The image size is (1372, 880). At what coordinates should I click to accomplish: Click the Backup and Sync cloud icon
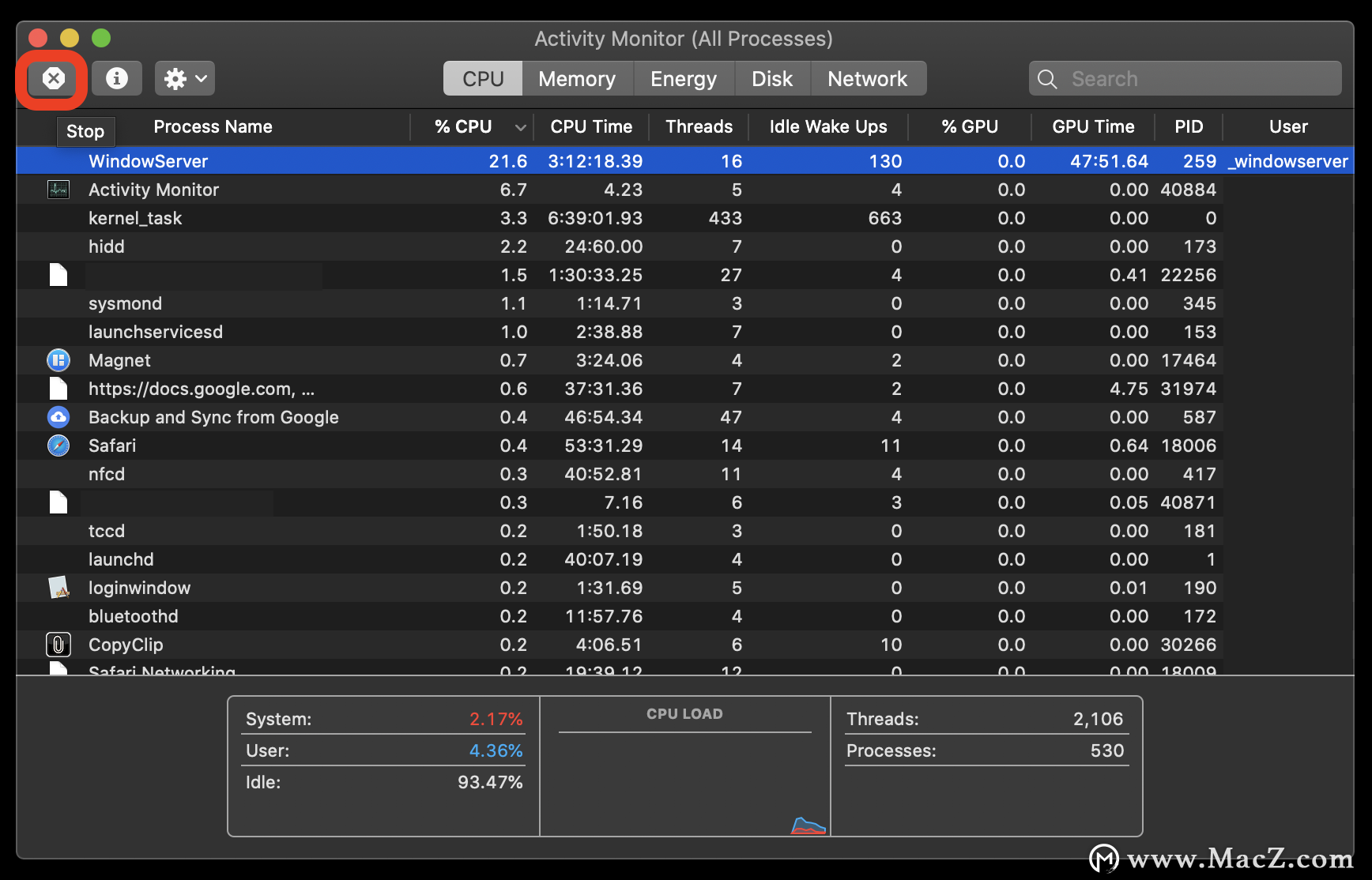[x=58, y=417]
